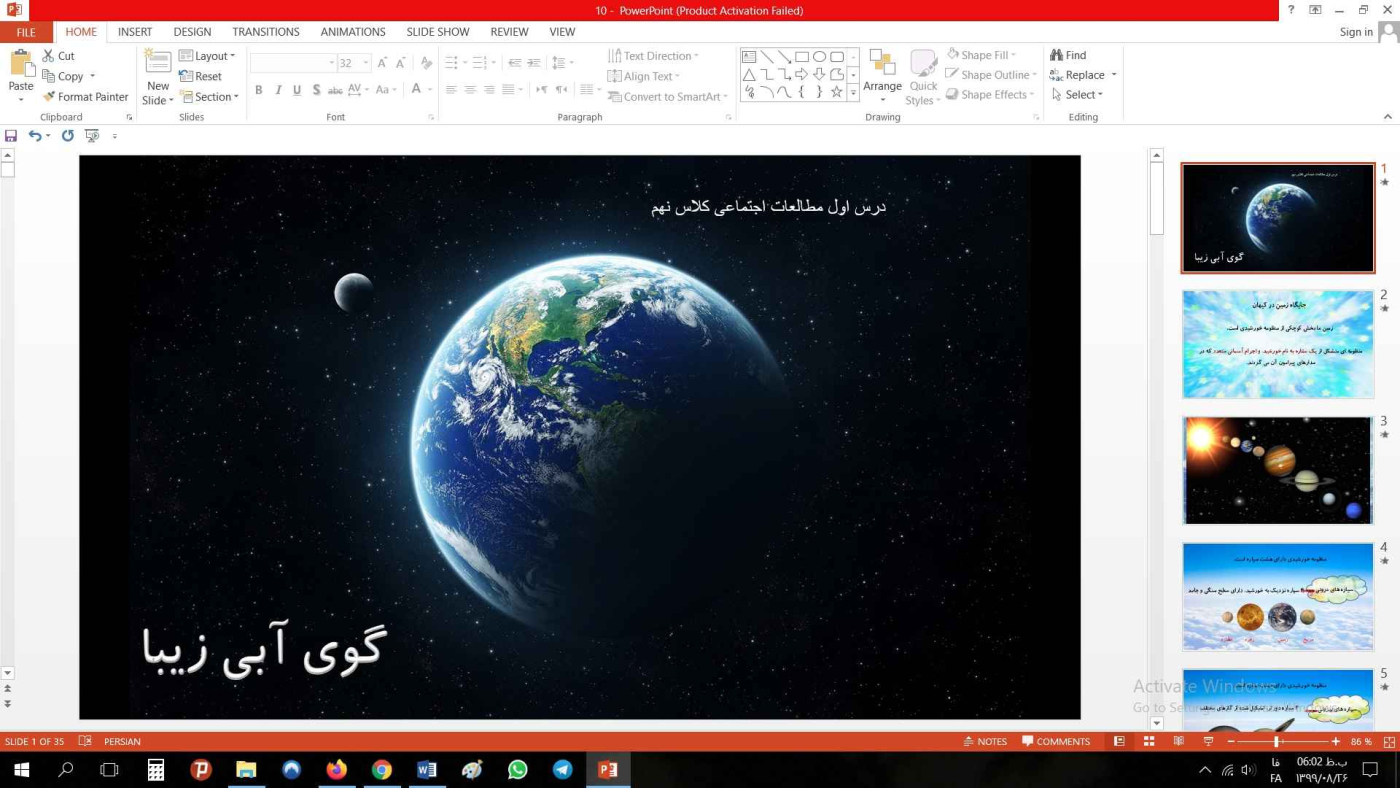Toggle the Notes pane in the status bar
The width and height of the screenshot is (1400, 788).
[x=985, y=741]
